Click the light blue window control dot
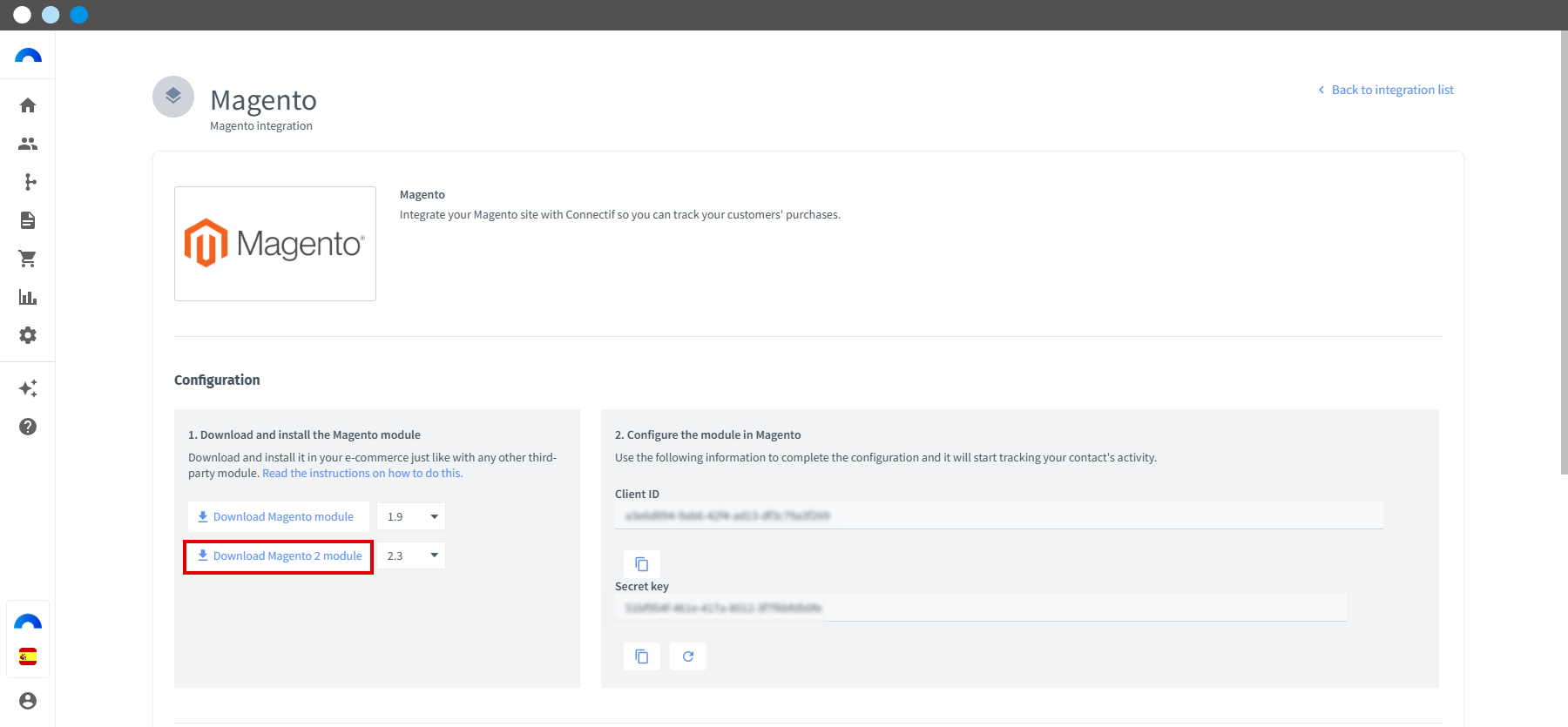 click(x=51, y=15)
